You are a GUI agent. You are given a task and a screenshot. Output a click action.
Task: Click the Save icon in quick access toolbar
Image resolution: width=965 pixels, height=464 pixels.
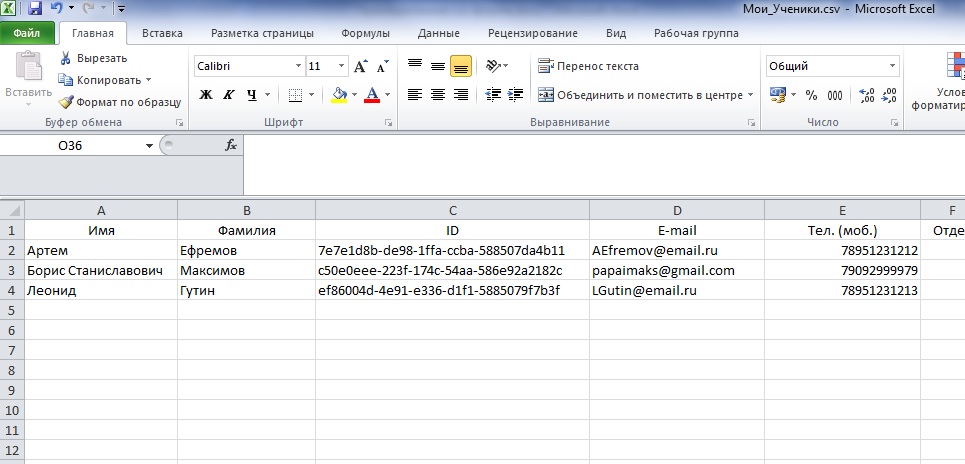35,8
